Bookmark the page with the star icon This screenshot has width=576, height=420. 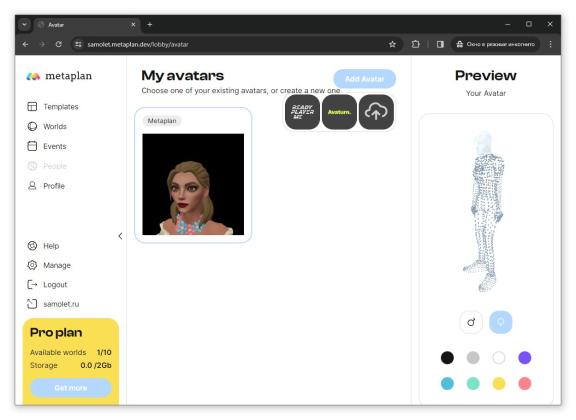click(x=392, y=44)
